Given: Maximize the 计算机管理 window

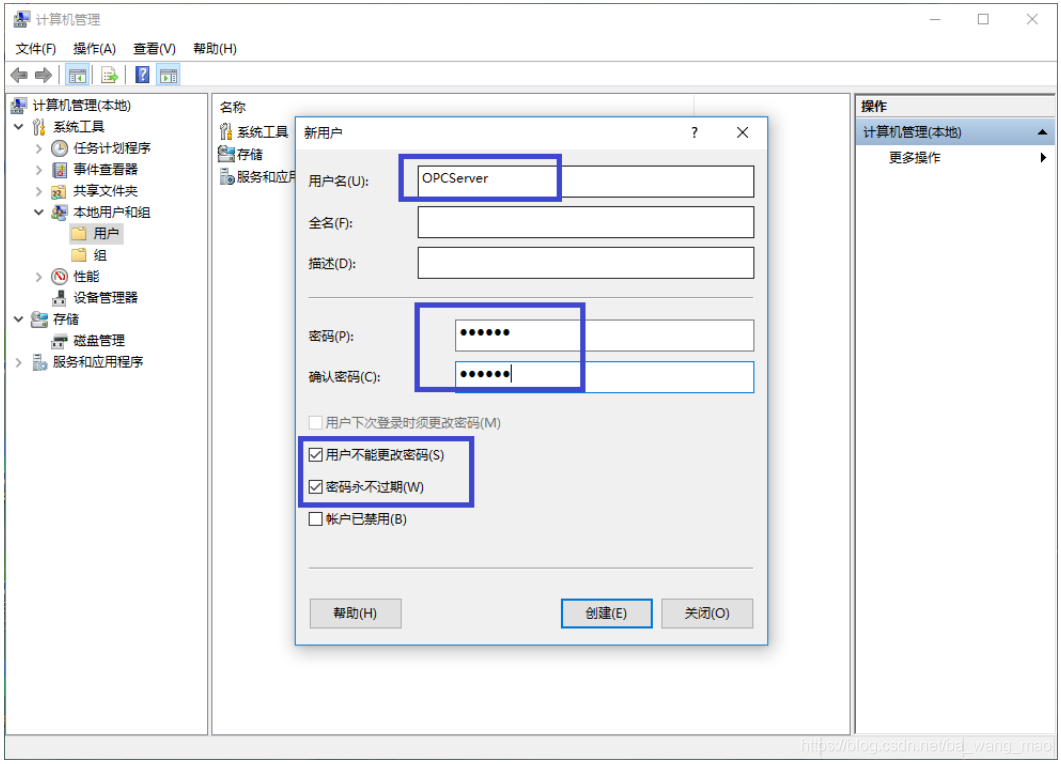Looking at the screenshot, I should click(983, 20).
